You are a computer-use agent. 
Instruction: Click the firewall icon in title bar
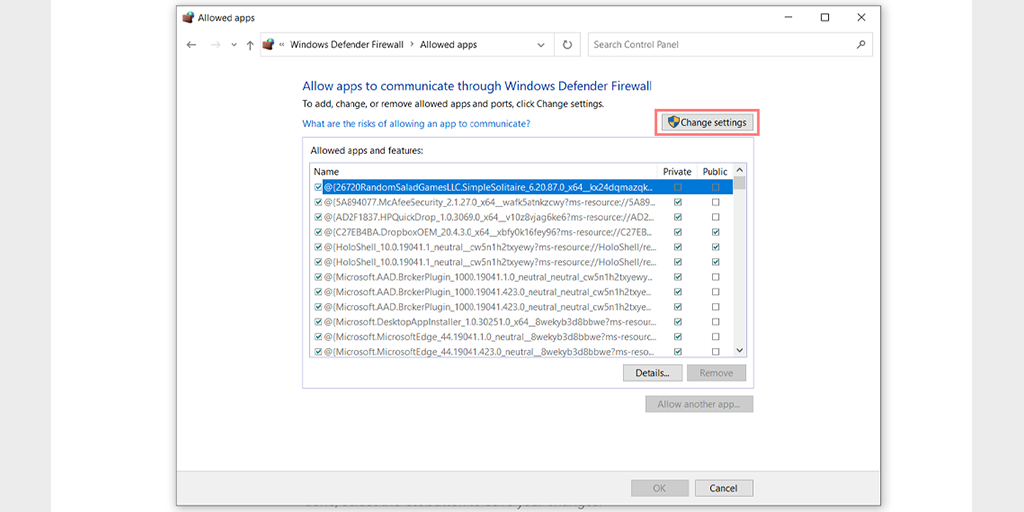click(188, 17)
